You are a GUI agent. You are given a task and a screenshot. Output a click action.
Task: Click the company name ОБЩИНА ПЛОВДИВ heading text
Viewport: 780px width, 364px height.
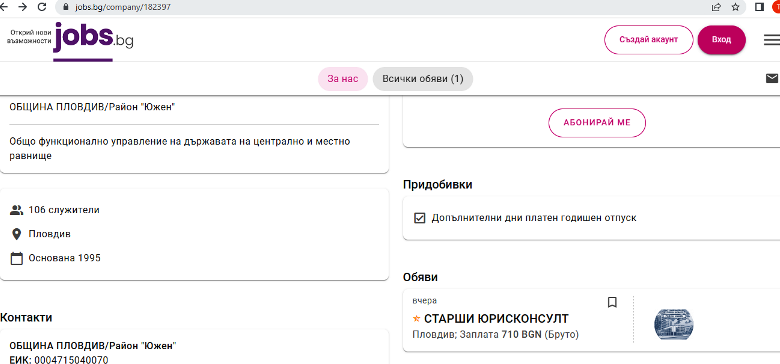[x=93, y=106]
